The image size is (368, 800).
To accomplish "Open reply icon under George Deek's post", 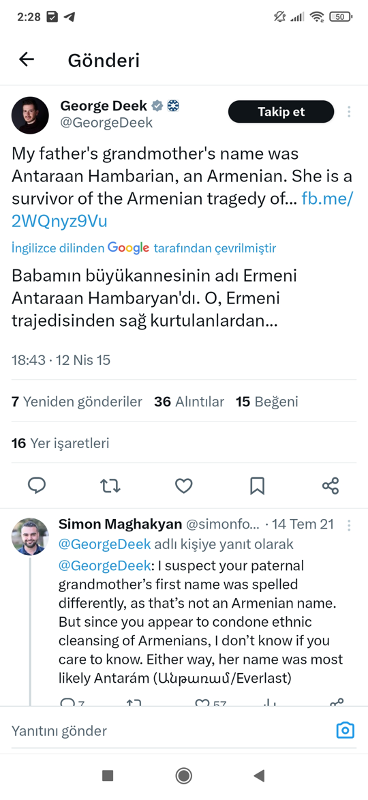I will (x=37, y=485).
